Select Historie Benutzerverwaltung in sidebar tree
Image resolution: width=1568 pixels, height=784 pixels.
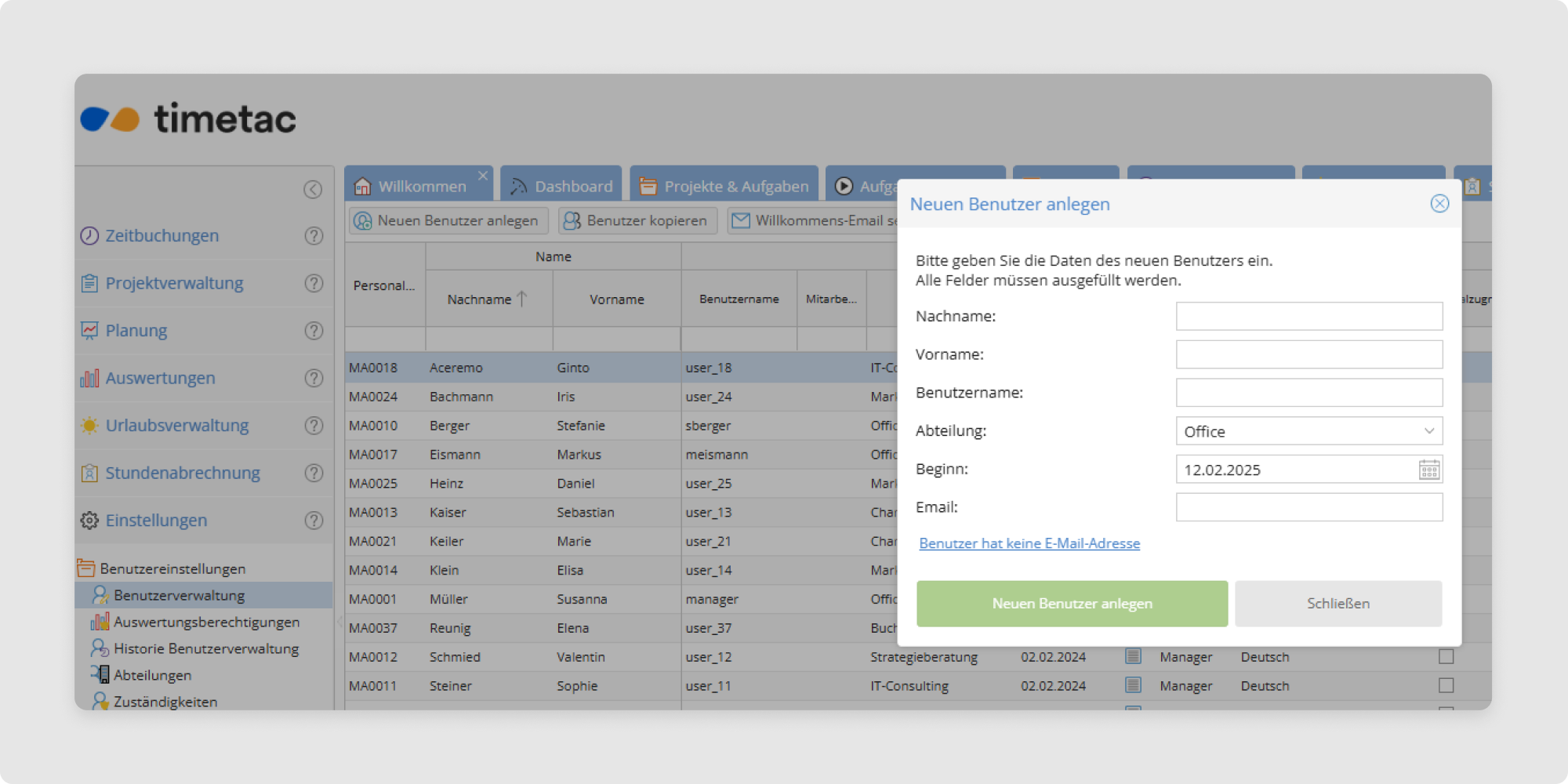(205, 648)
